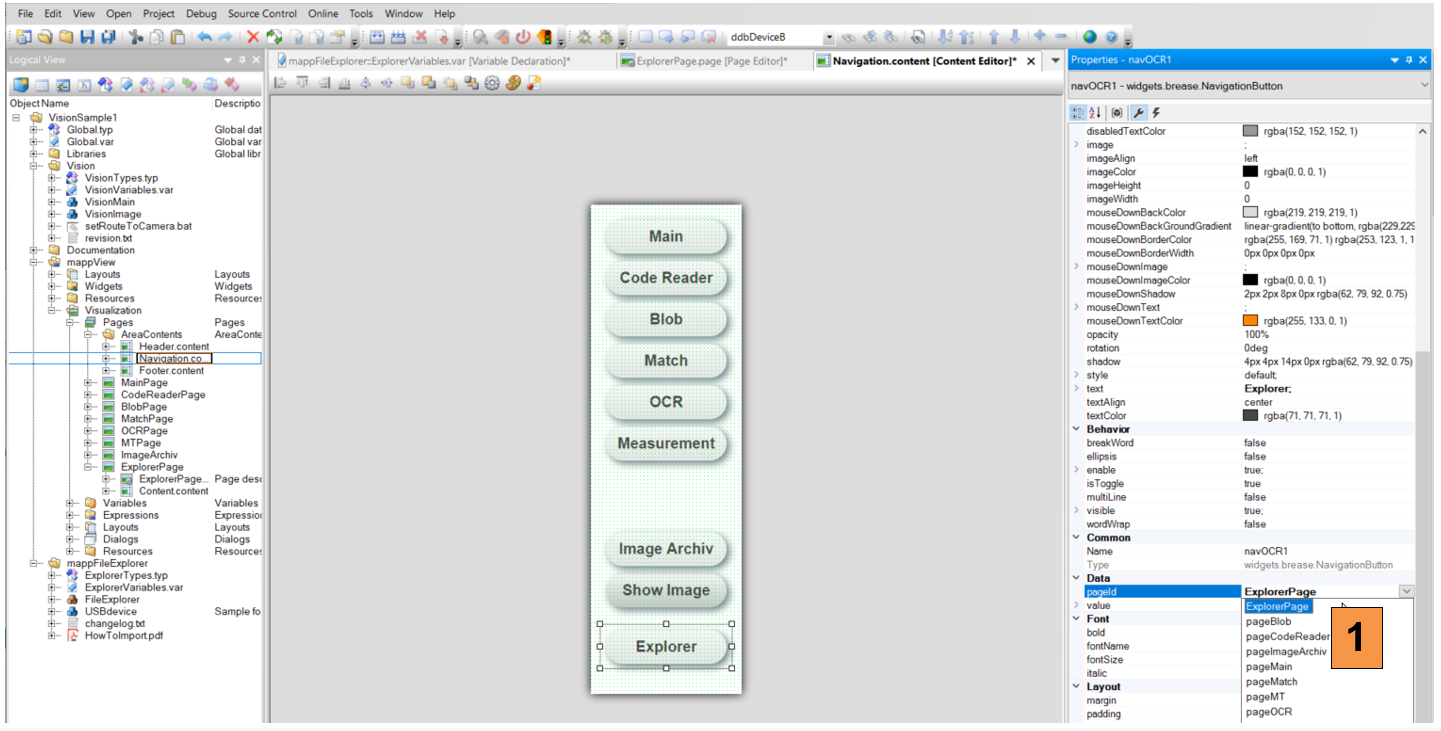The width and height of the screenshot is (1441, 731).
Task: Click the Undo arrow in the toolbar
Action: (204, 37)
